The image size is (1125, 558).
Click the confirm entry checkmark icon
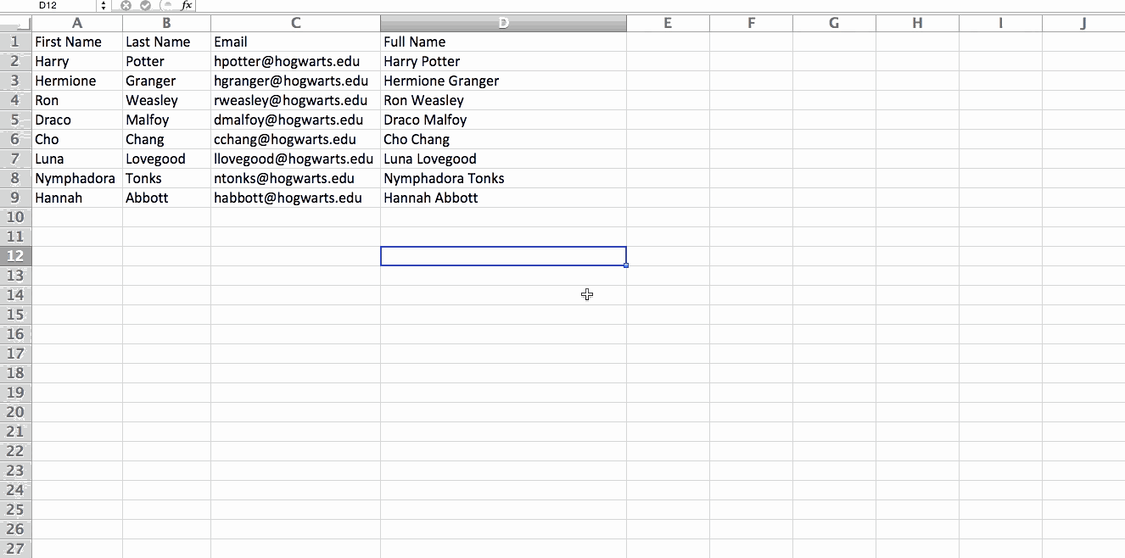coord(146,5)
